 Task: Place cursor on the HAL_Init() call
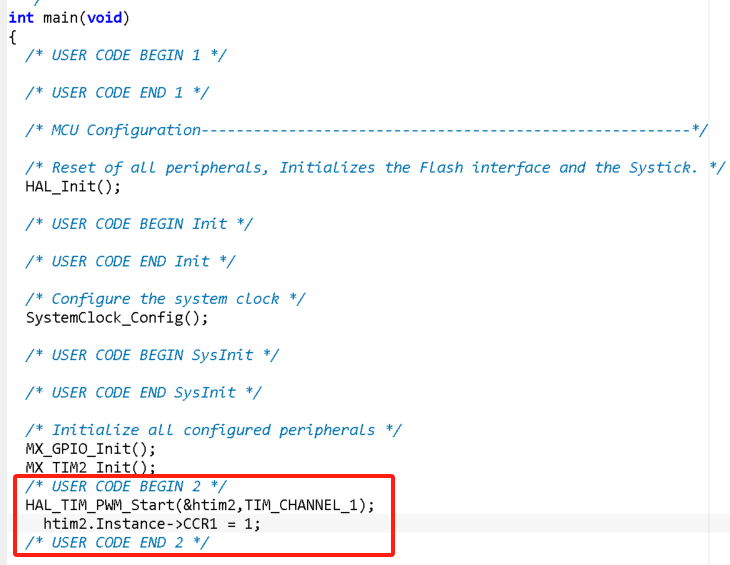(73, 187)
